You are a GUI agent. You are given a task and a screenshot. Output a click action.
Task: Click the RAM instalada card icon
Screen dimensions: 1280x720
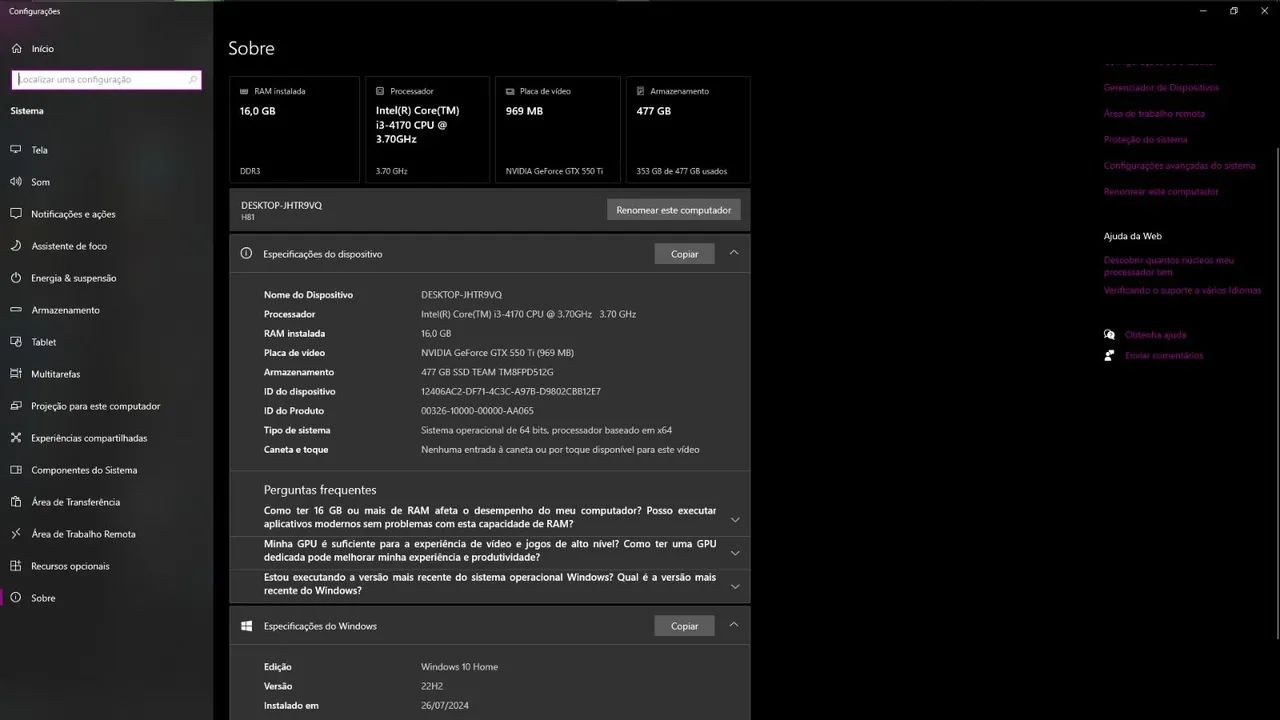pyautogui.click(x=244, y=91)
